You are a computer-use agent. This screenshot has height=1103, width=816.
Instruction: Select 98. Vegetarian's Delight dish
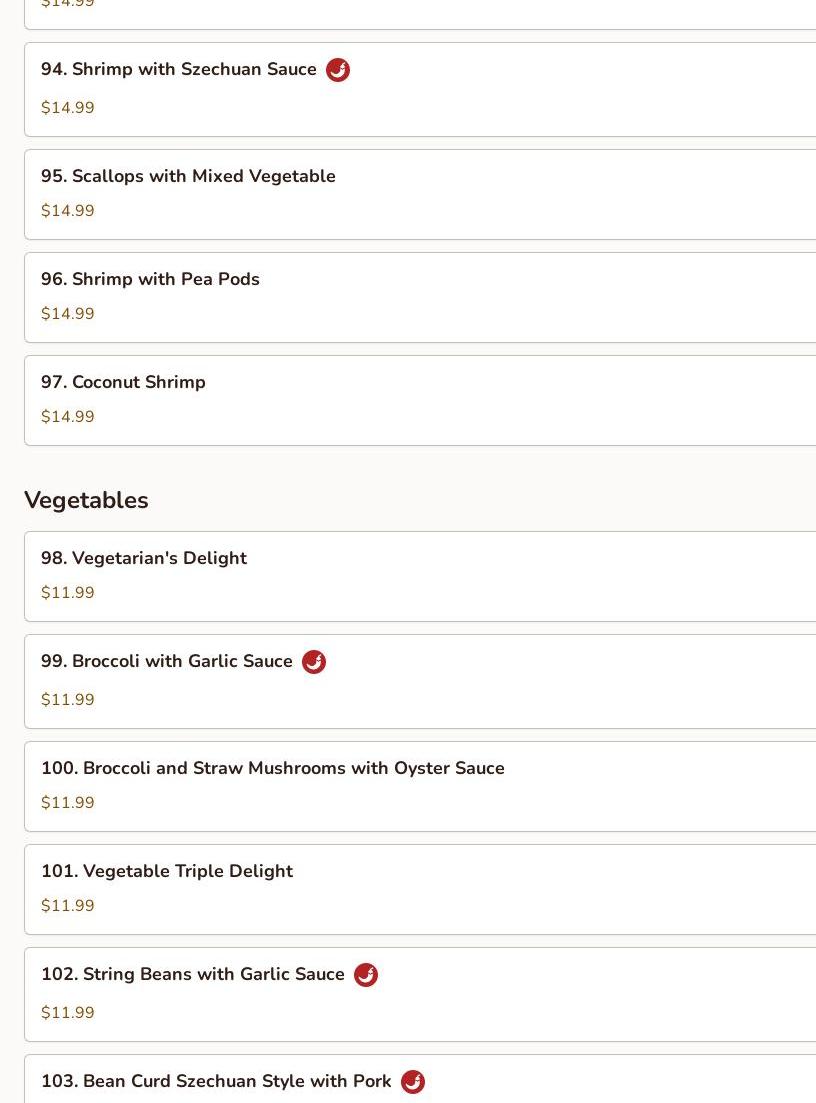tap(144, 559)
